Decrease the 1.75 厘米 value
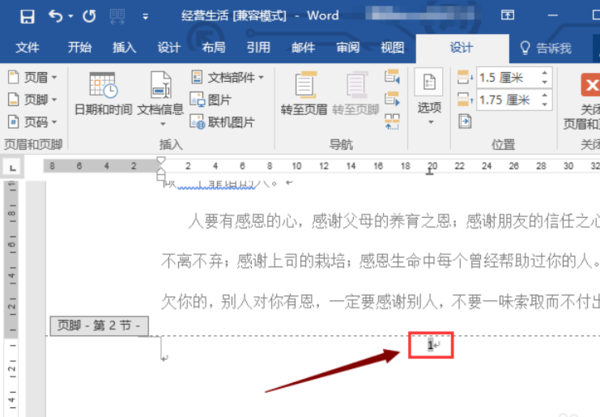Image resolution: width=600 pixels, height=417 pixels. (x=545, y=104)
